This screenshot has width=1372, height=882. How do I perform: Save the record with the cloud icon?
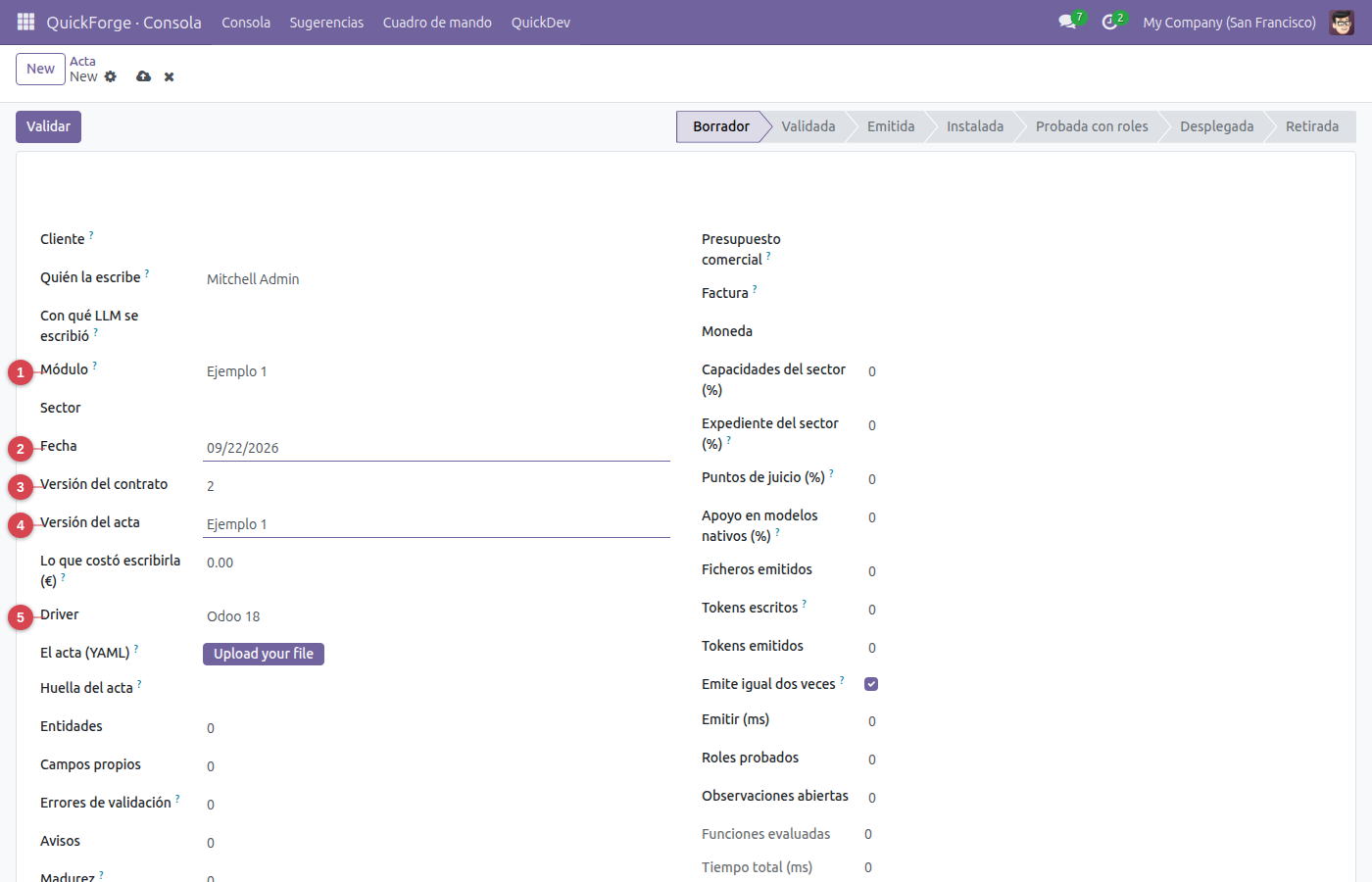pyautogui.click(x=144, y=76)
